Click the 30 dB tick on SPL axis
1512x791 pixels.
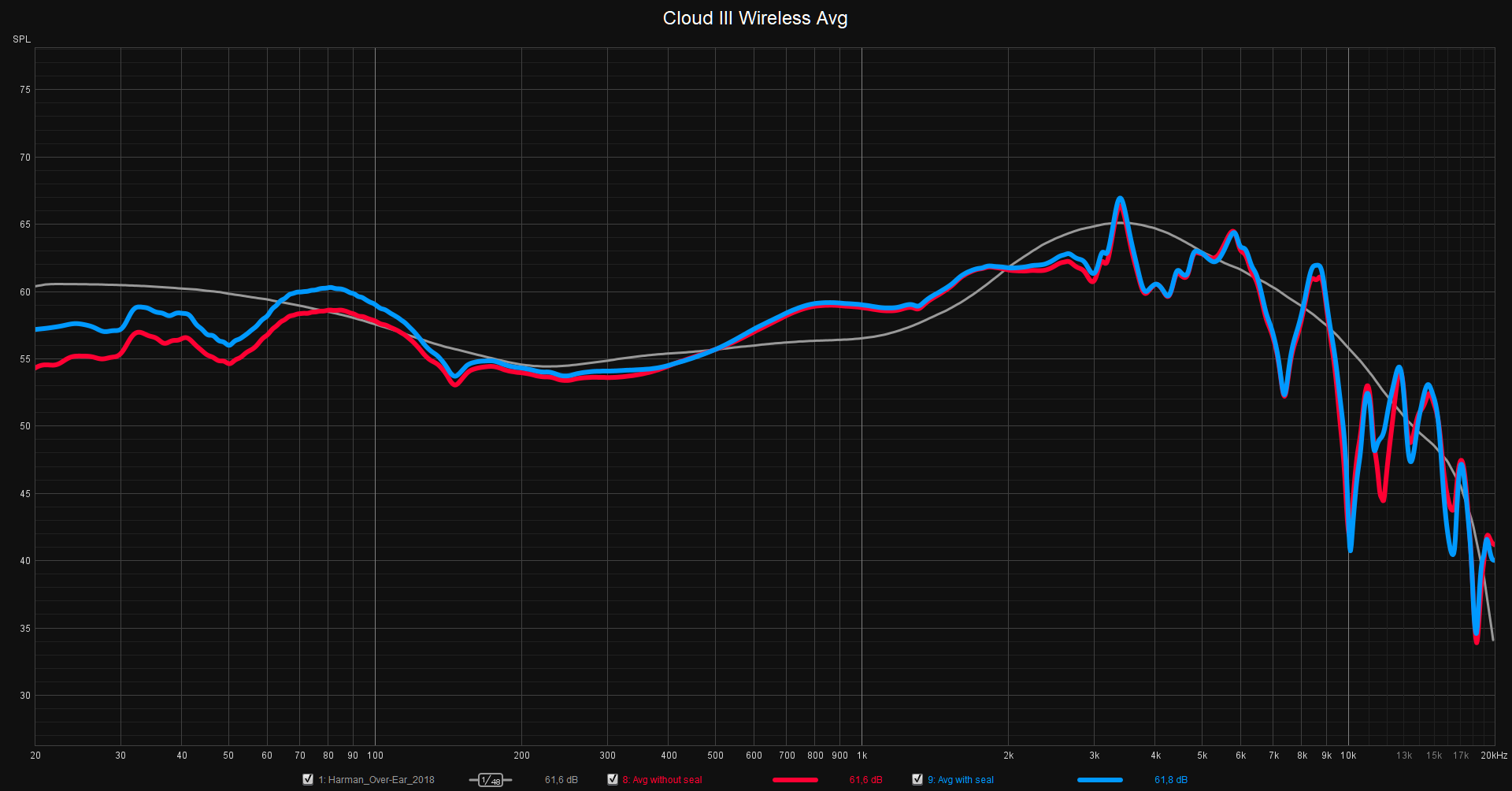point(25,696)
